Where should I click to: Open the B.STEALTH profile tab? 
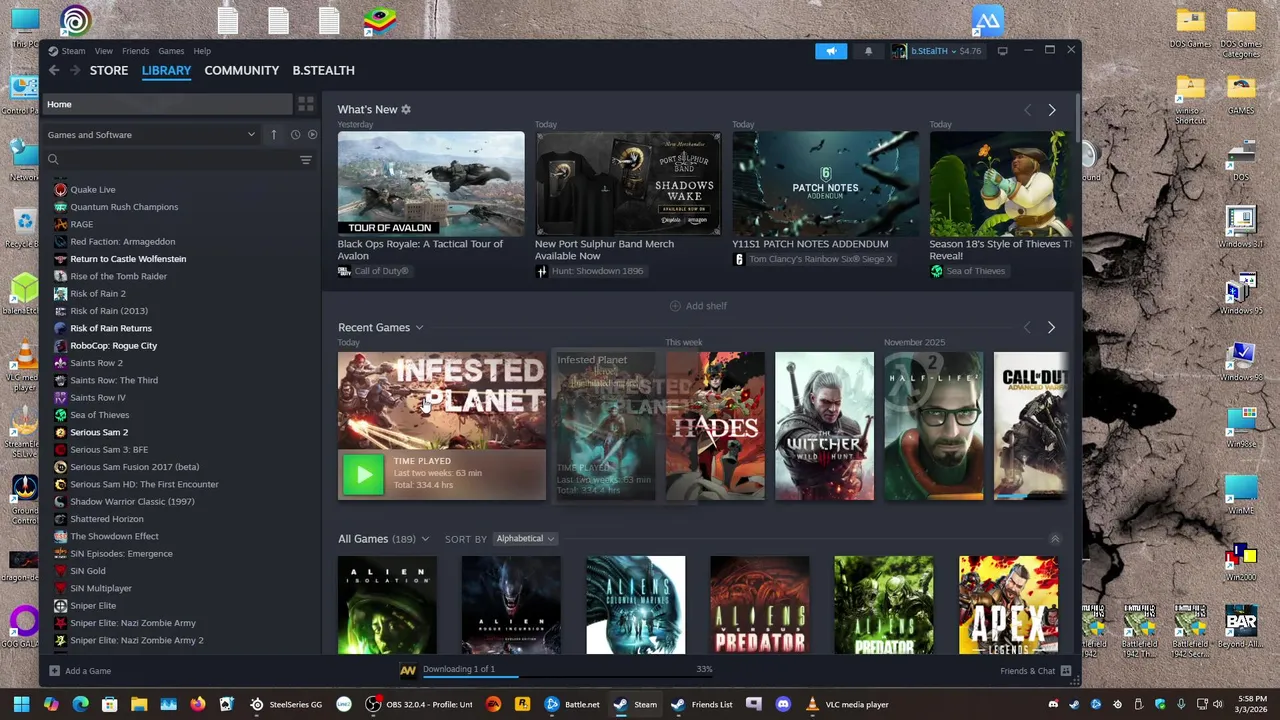pos(323,70)
